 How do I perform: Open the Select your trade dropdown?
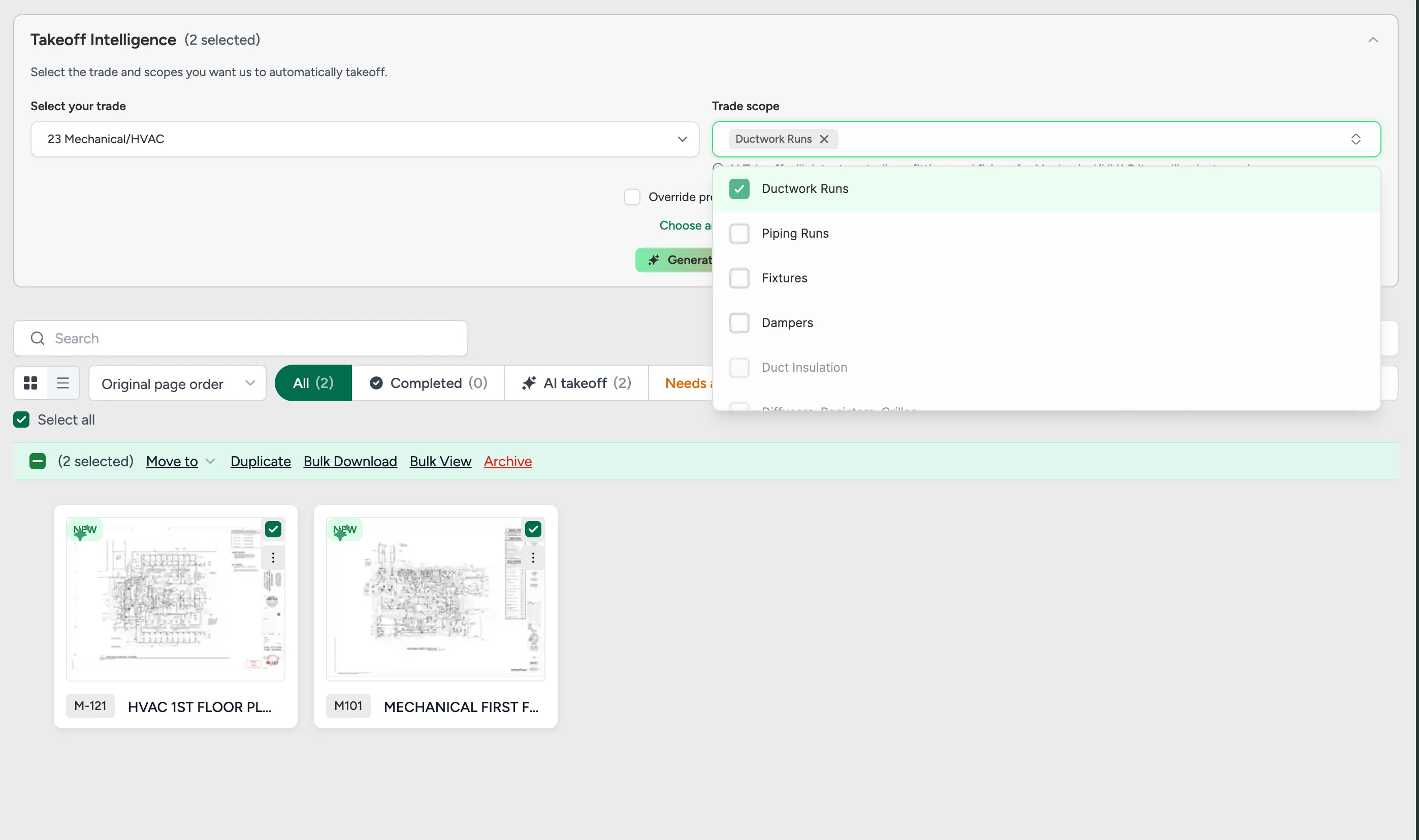(x=365, y=139)
